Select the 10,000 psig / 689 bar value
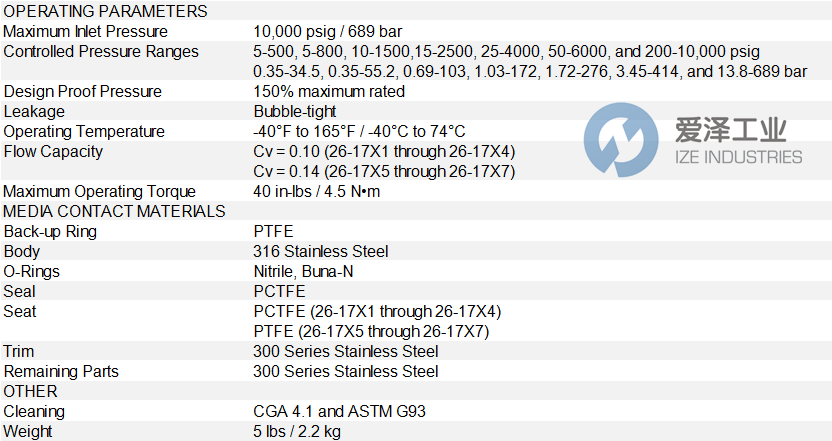 coord(329,31)
